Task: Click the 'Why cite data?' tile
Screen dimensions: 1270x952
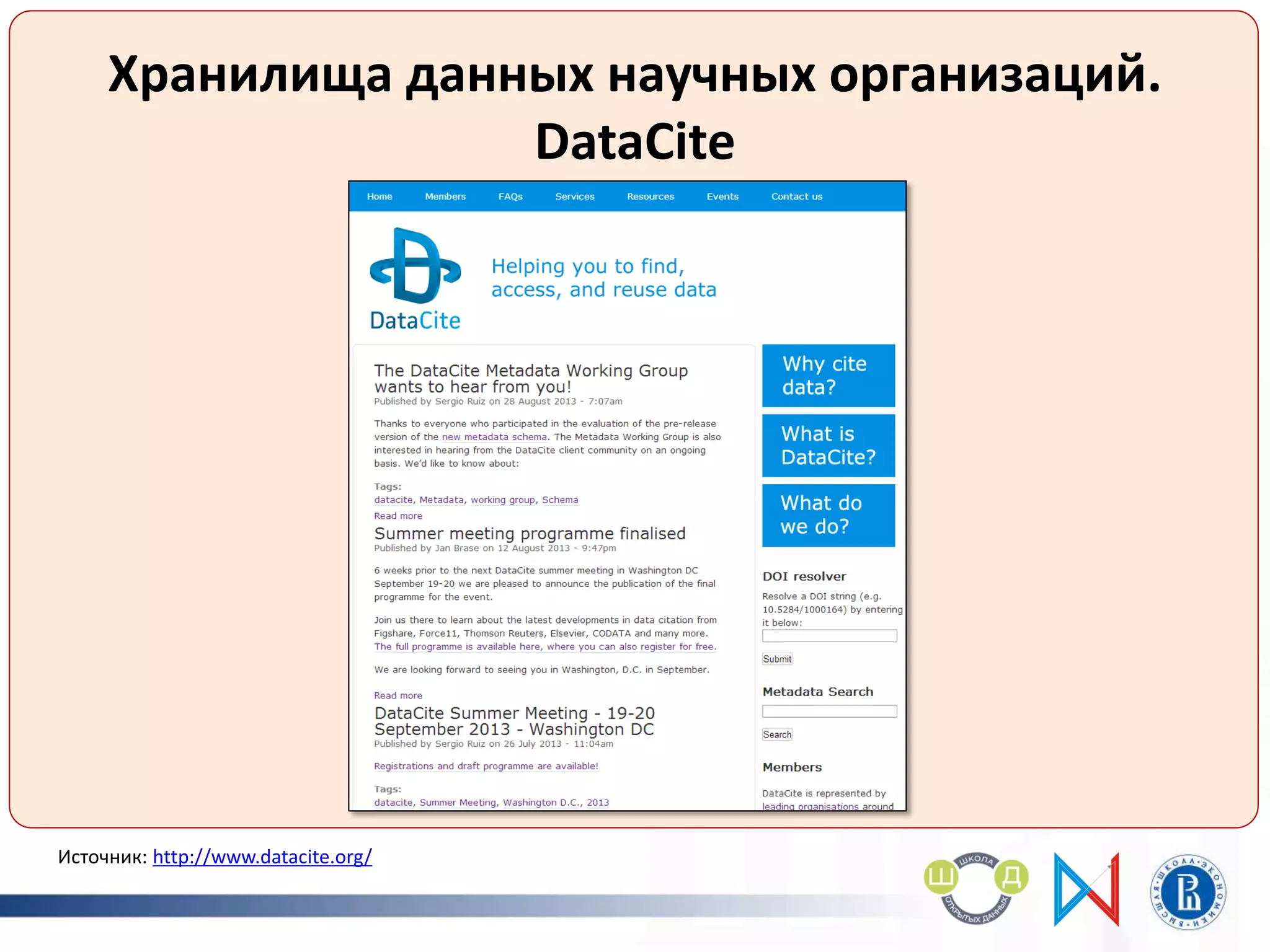Action: click(x=828, y=376)
